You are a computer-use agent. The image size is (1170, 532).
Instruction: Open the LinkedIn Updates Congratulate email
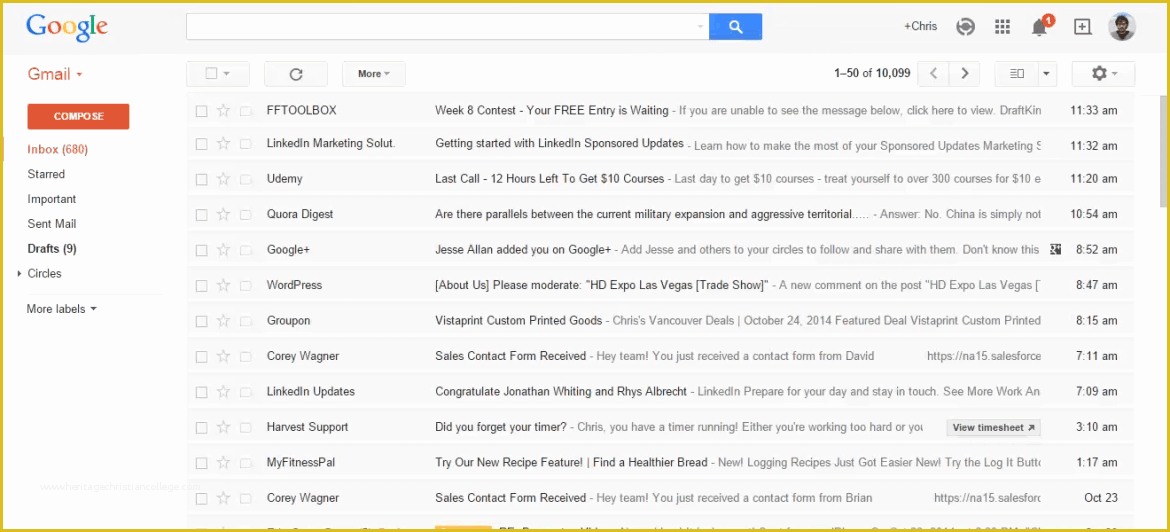(x=660, y=392)
